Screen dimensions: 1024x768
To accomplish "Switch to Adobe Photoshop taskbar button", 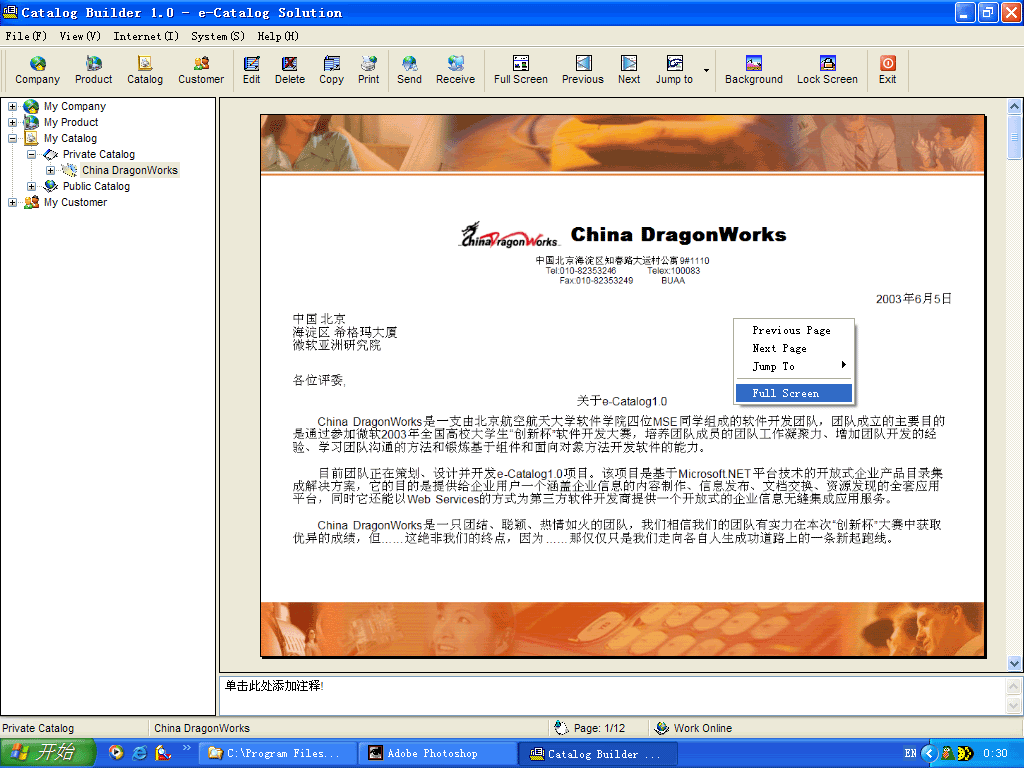I will click(437, 754).
